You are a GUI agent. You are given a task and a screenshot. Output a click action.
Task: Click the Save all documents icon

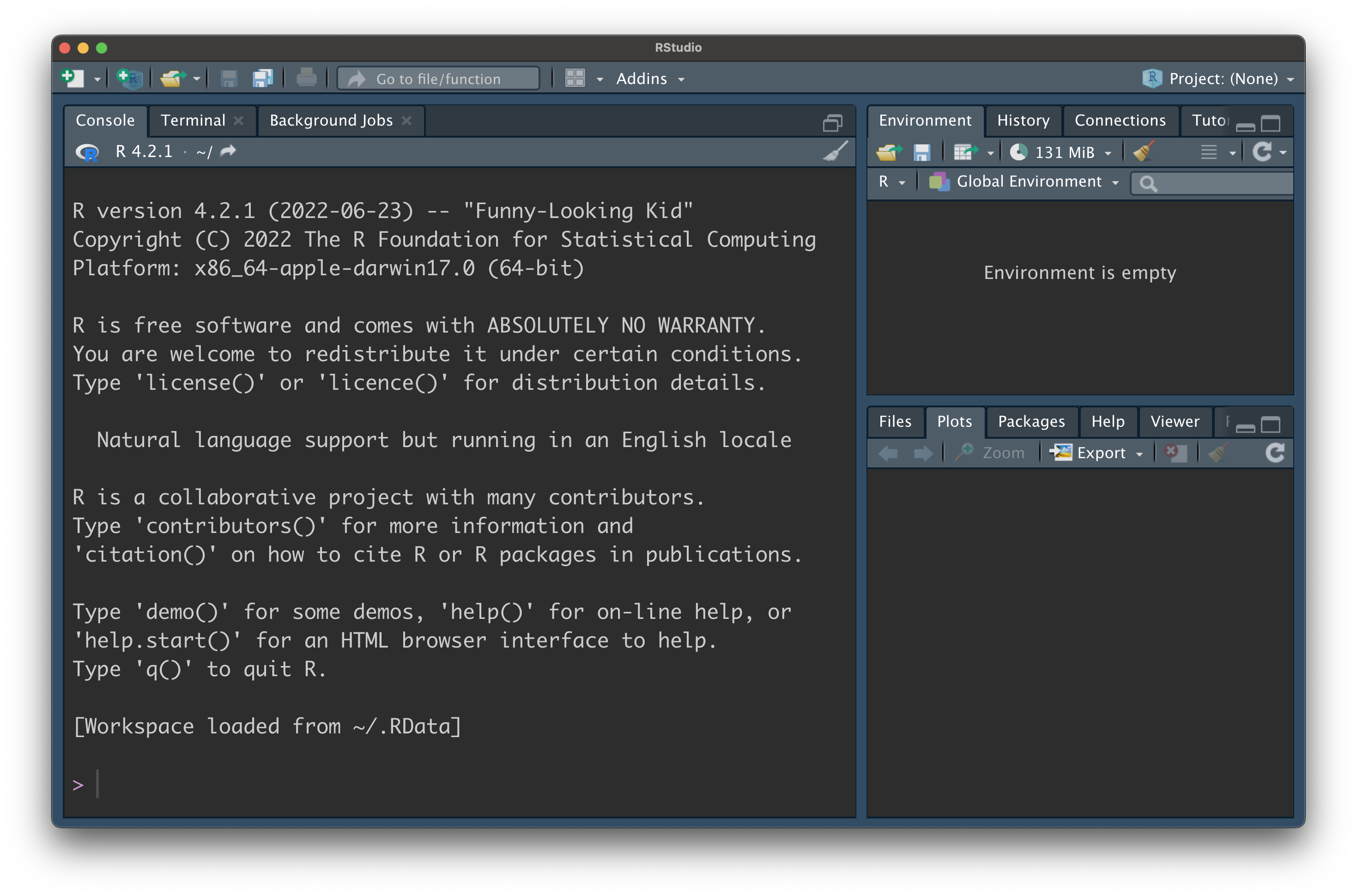click(x=263, y=79)
